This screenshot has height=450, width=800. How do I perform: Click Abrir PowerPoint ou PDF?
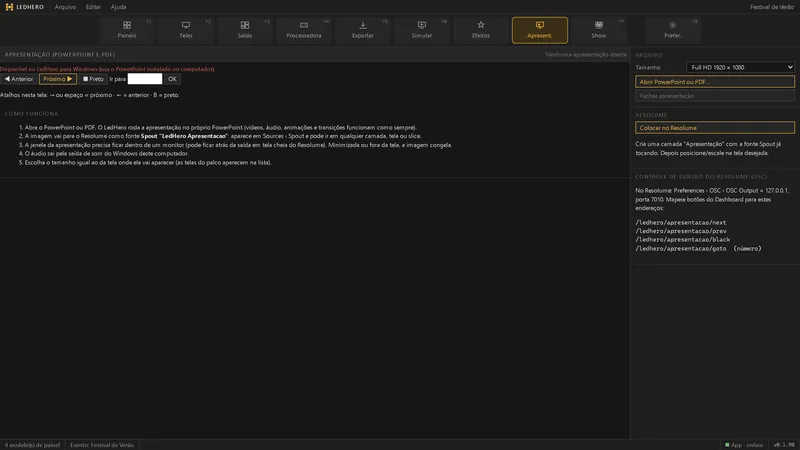[715, 82]
